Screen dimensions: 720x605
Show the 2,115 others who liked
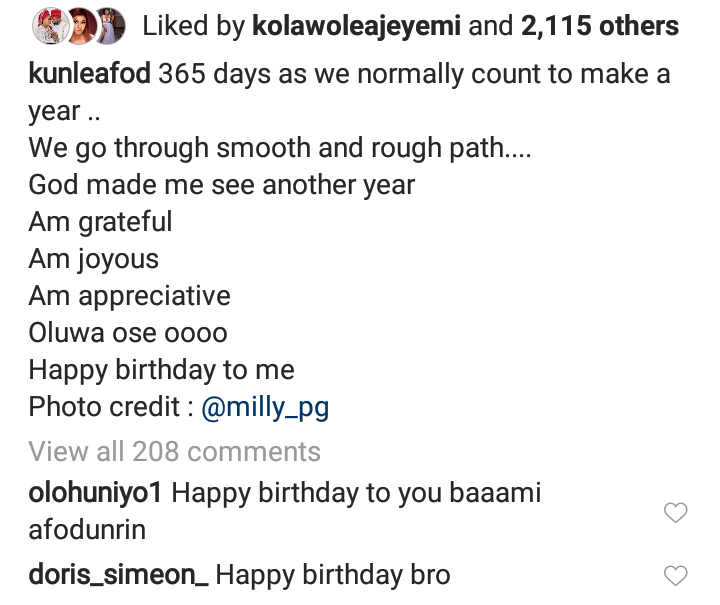coord(599,26)
